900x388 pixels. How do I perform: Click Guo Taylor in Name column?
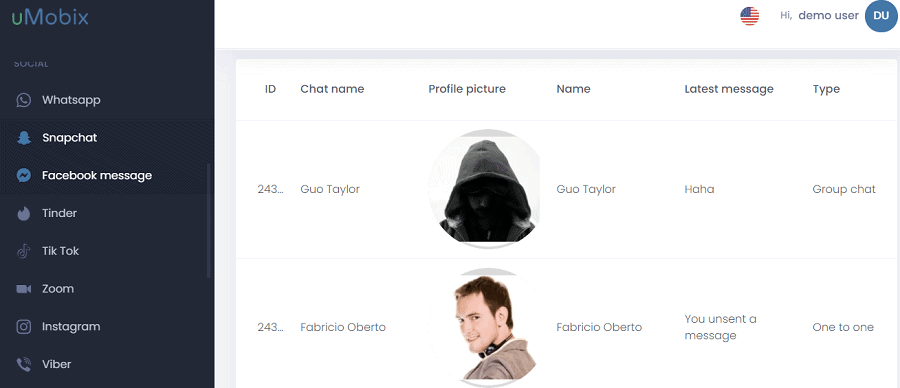[586, 189]
